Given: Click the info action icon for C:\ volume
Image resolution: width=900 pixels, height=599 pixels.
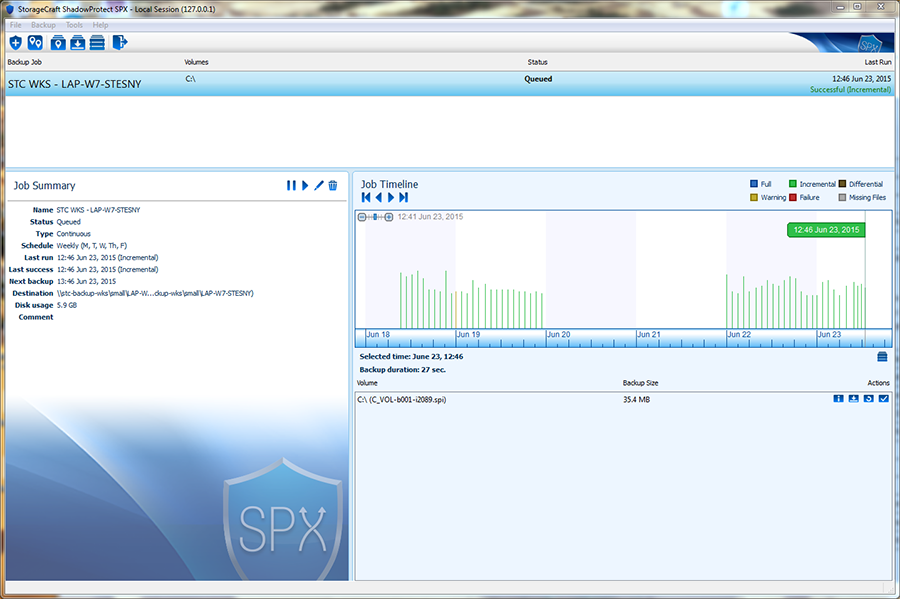Looking at the screenshot, I should (x=839, y=398).
